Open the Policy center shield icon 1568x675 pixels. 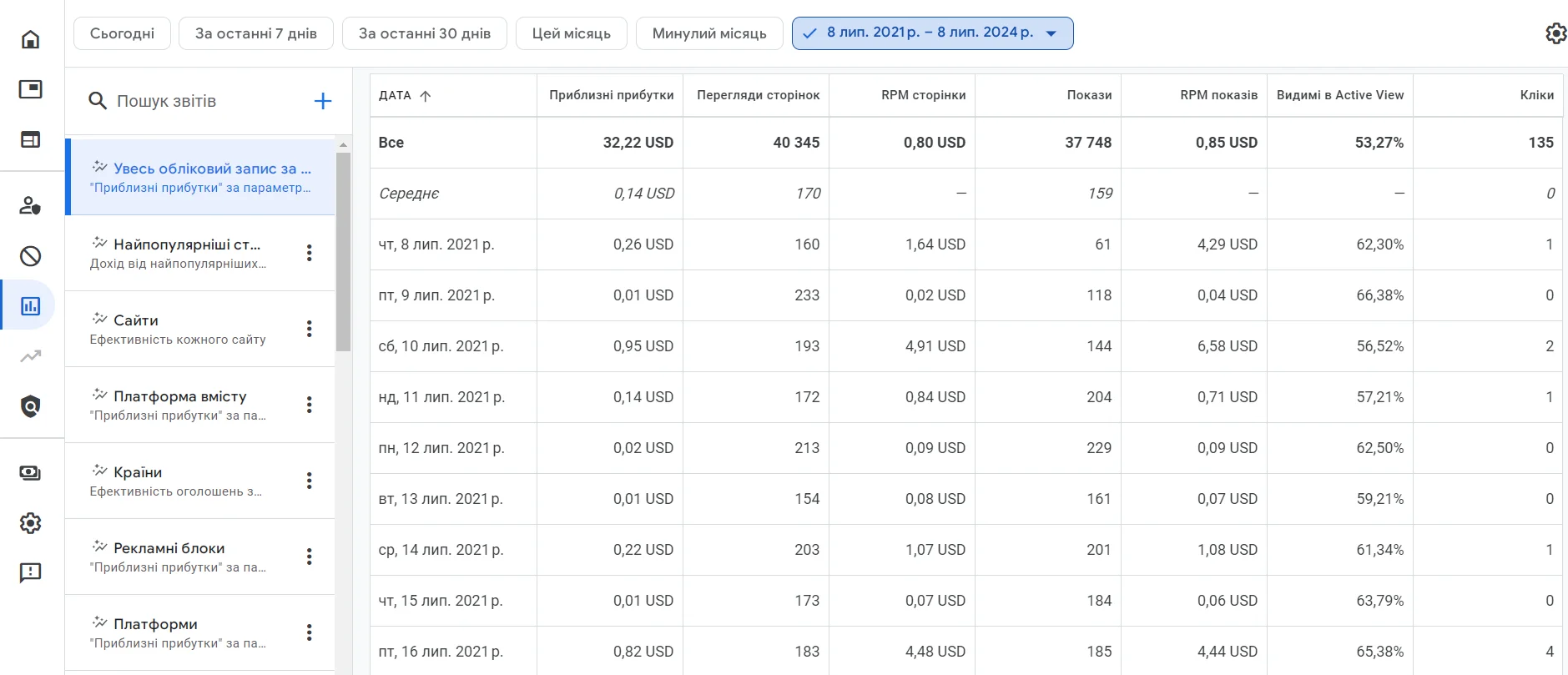(31, 406)
